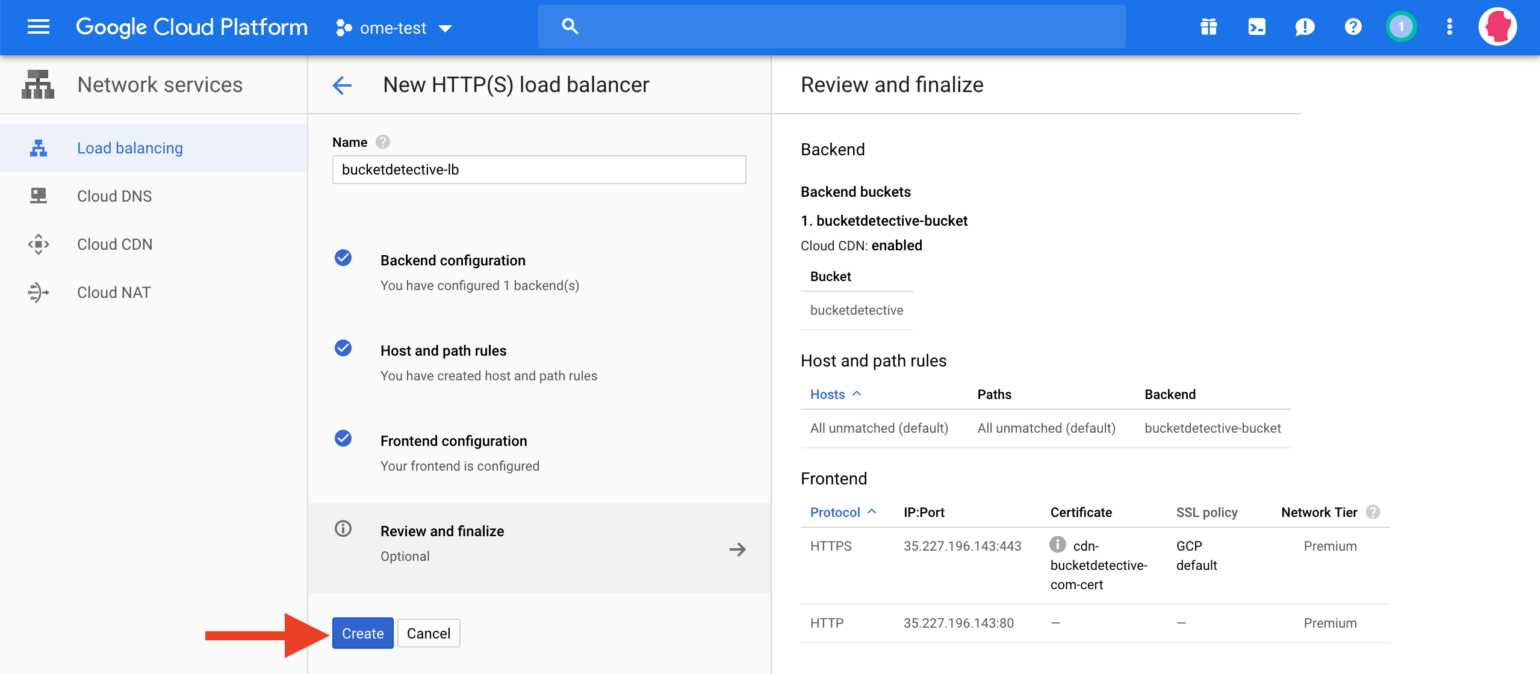Navigate to Cloud CDN section
The width and height of the screenshot is (1540, 674).
tap(114, 244)
